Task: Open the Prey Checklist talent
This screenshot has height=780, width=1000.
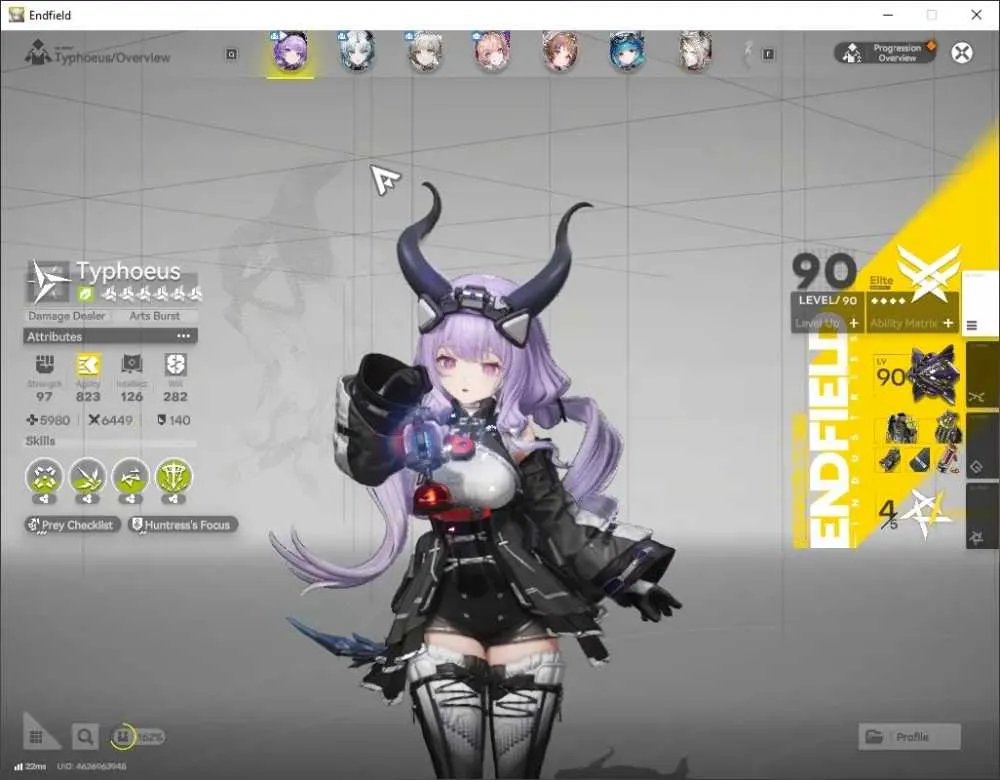Action: (x=72, y=525)
